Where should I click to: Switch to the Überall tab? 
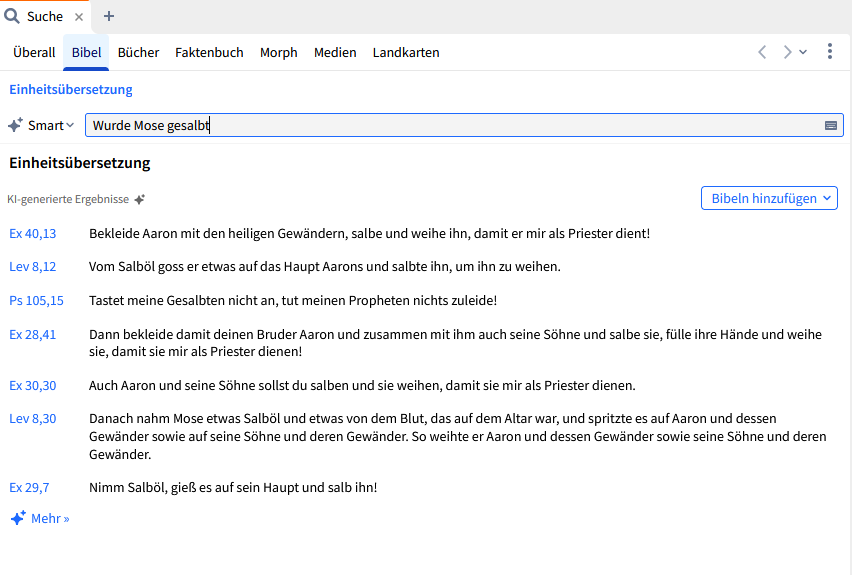click(34, 53)
